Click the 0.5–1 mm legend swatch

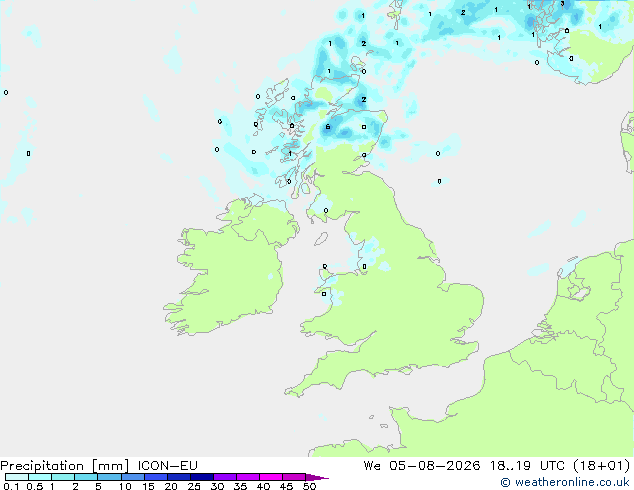click(40, 477)
